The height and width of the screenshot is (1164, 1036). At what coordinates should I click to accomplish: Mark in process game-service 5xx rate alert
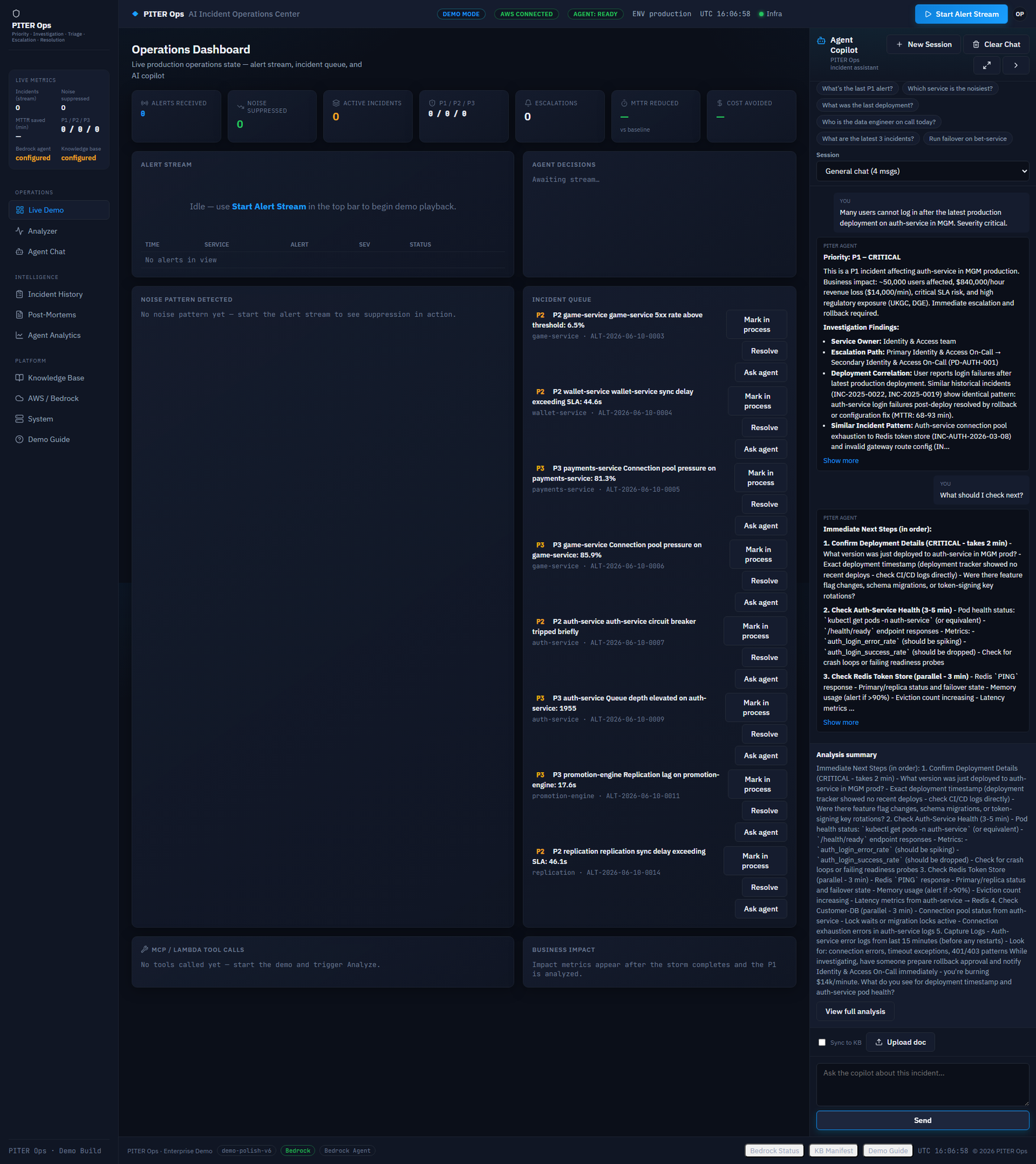click(756, 325)
